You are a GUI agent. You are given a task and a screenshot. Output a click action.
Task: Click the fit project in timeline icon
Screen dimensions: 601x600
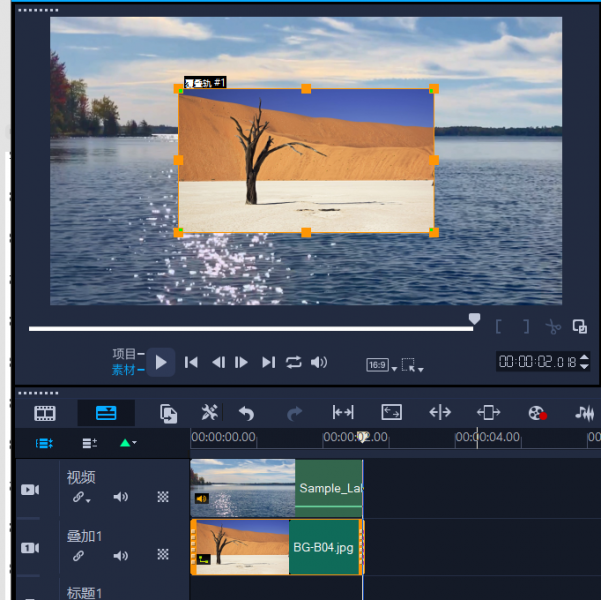click(343, 413)
